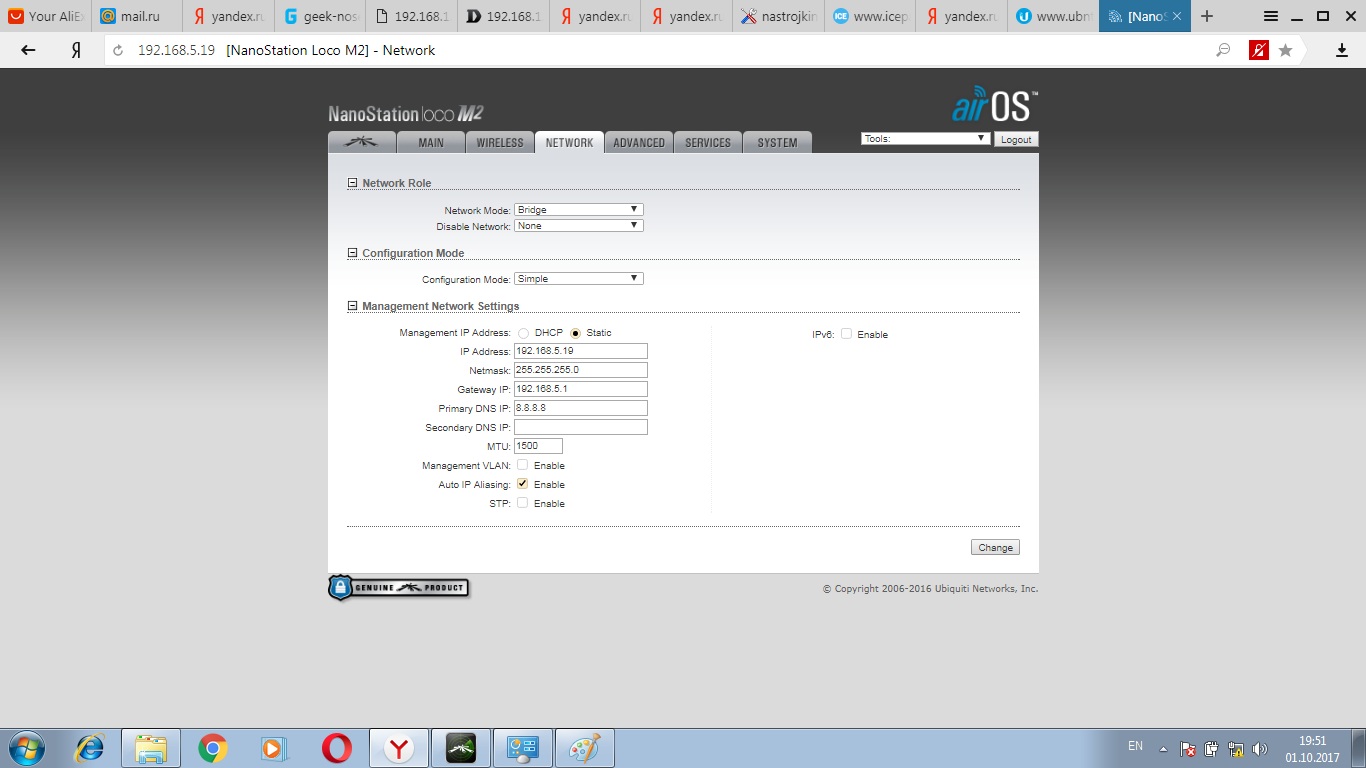Viewport: 1366px width, 768px height.
Task: Click the Netmask field
Action: [581, 370]
